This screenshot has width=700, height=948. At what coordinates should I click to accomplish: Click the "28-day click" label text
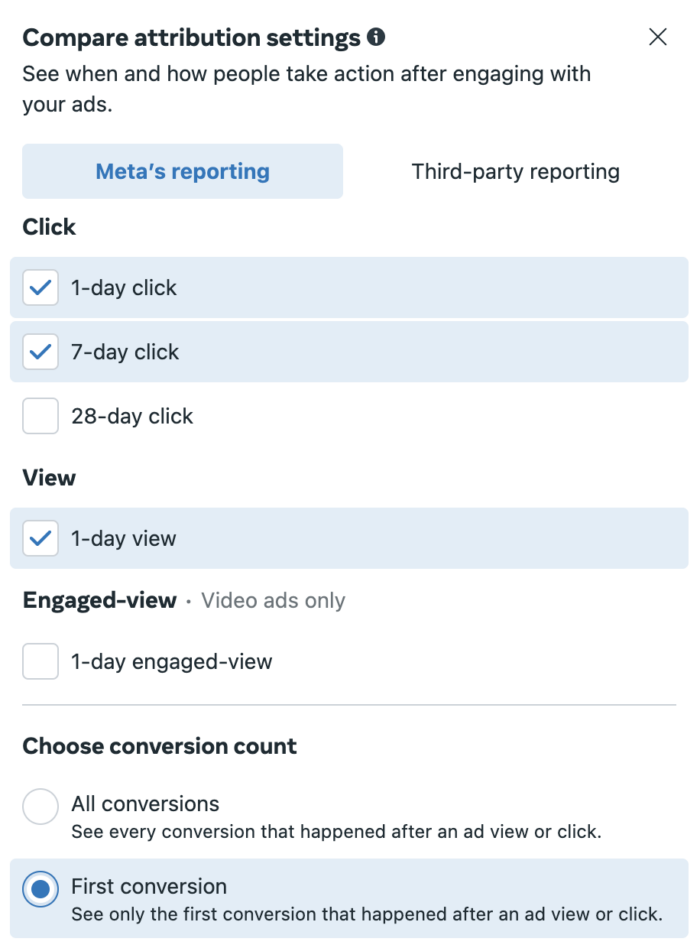click(132, 416)
